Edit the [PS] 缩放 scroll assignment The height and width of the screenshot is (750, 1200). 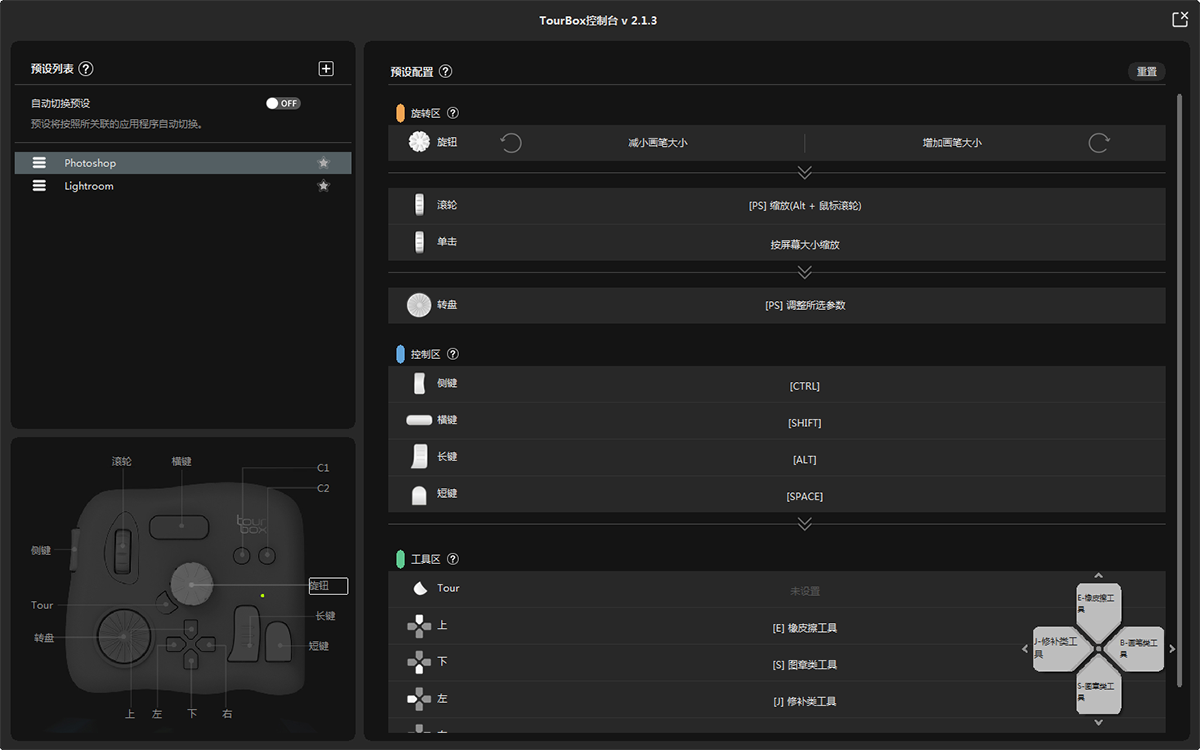[805, 206]
